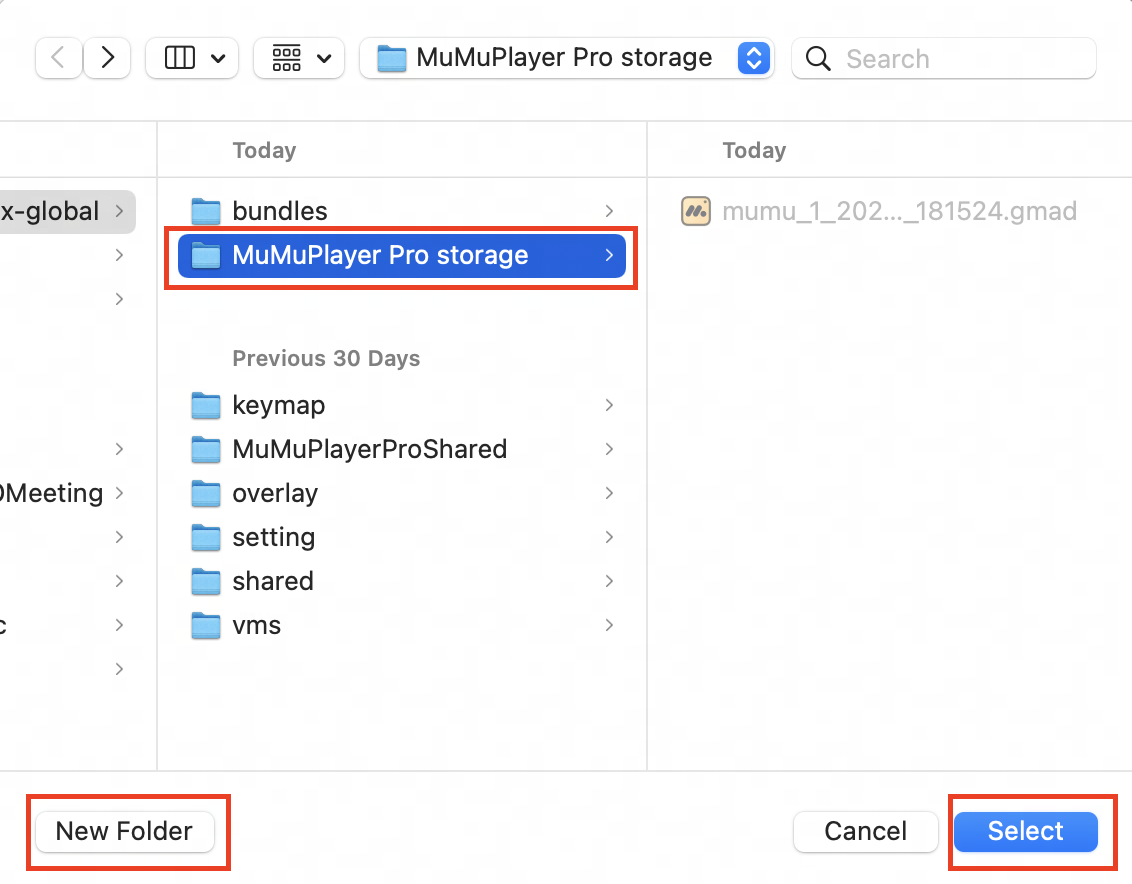Click the Cancel button

[865, 831]
